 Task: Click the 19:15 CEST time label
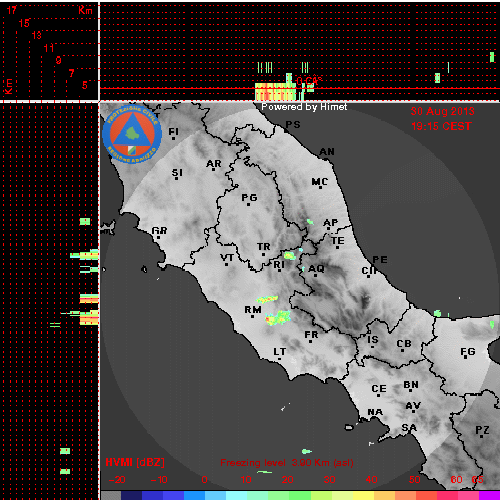click(441, 126)
